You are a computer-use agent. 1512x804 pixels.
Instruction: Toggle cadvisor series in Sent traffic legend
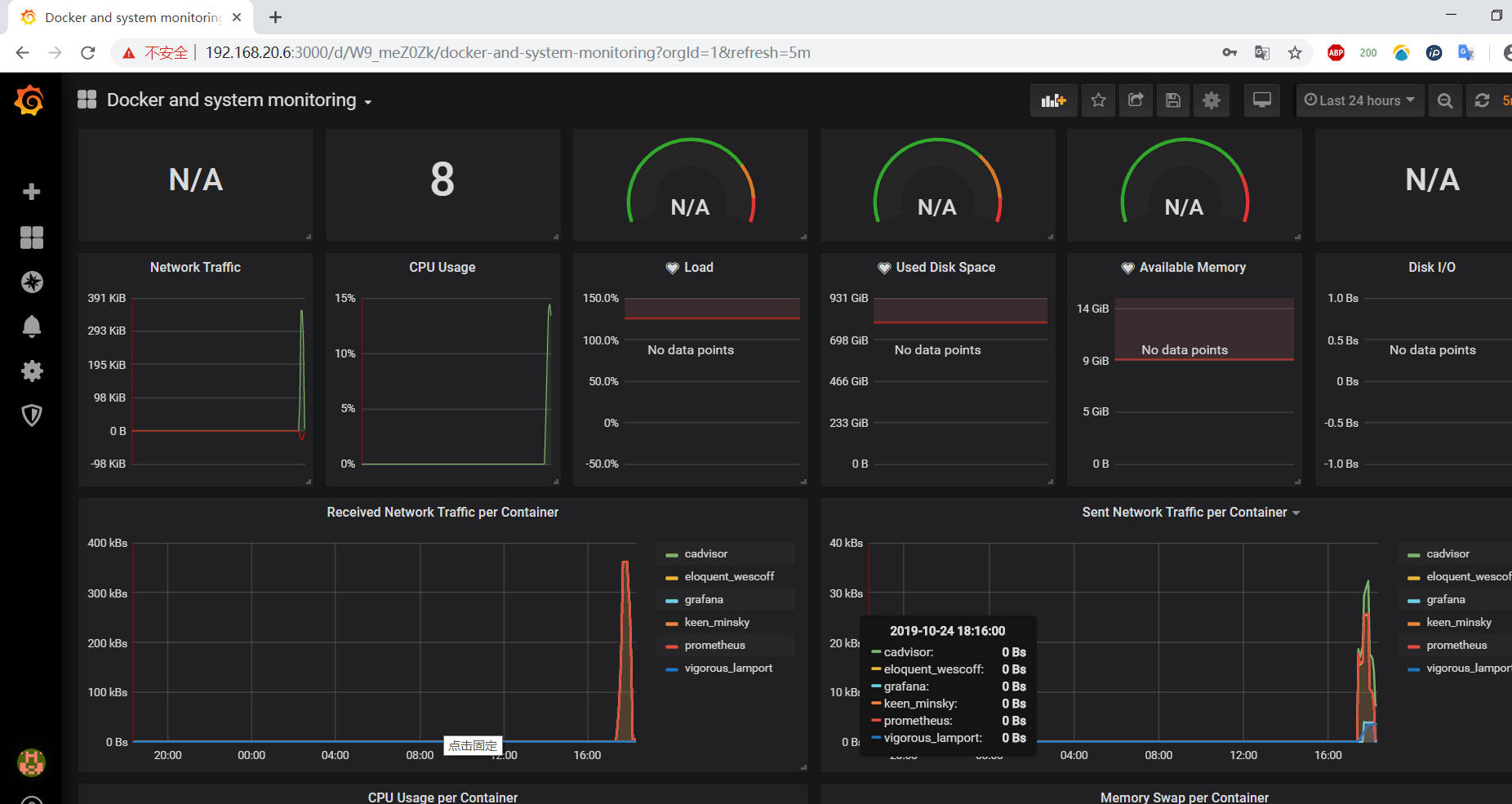click(x=1448, y=554)
